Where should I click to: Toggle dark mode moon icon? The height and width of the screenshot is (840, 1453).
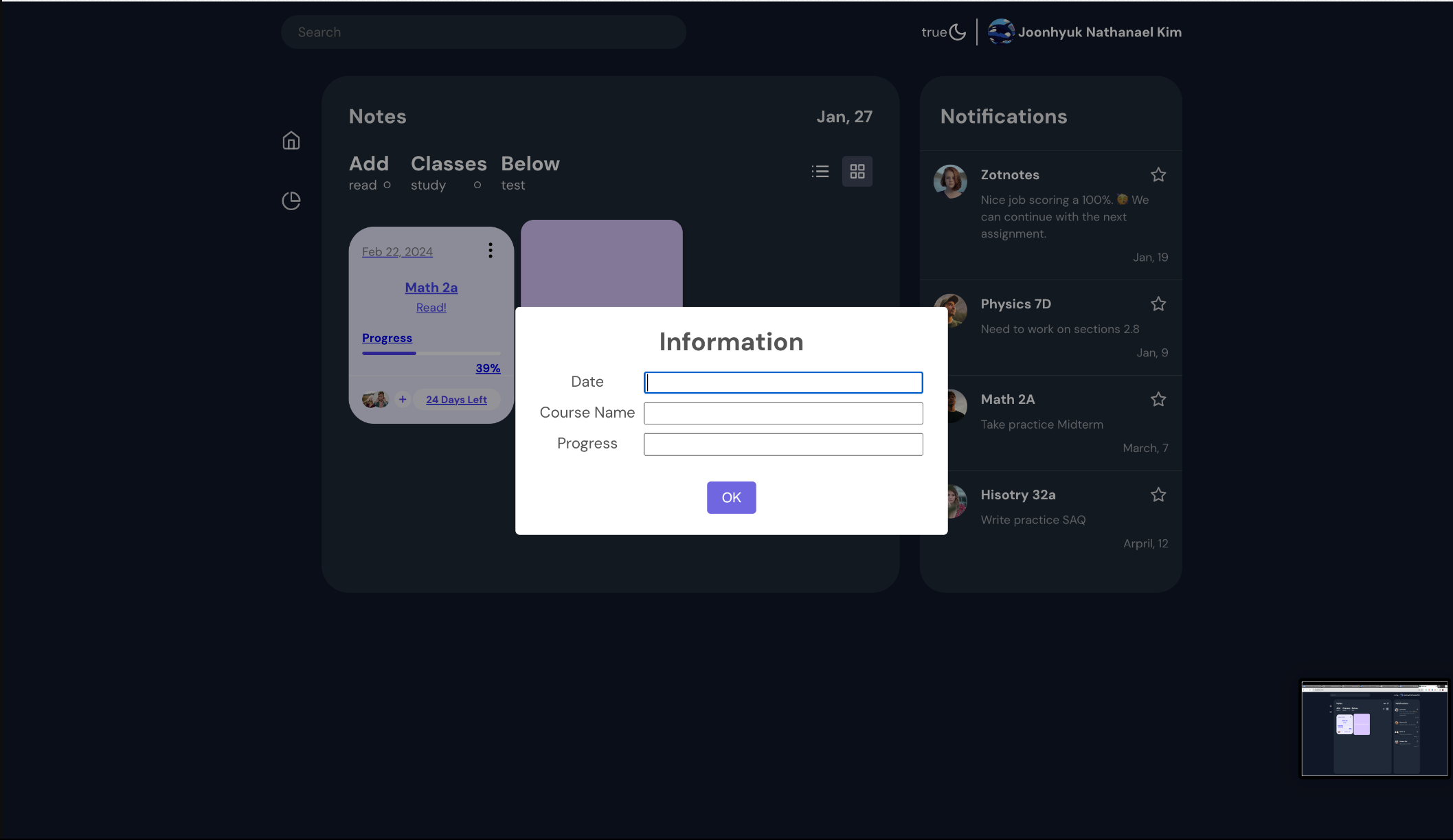(x=958, y=32)
